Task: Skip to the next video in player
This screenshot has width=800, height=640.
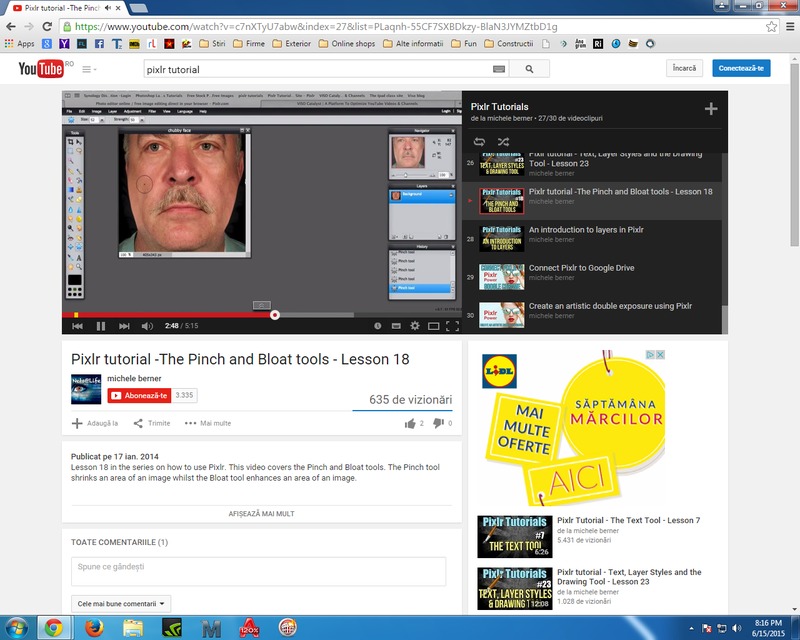Action: (x=124, y=326)
